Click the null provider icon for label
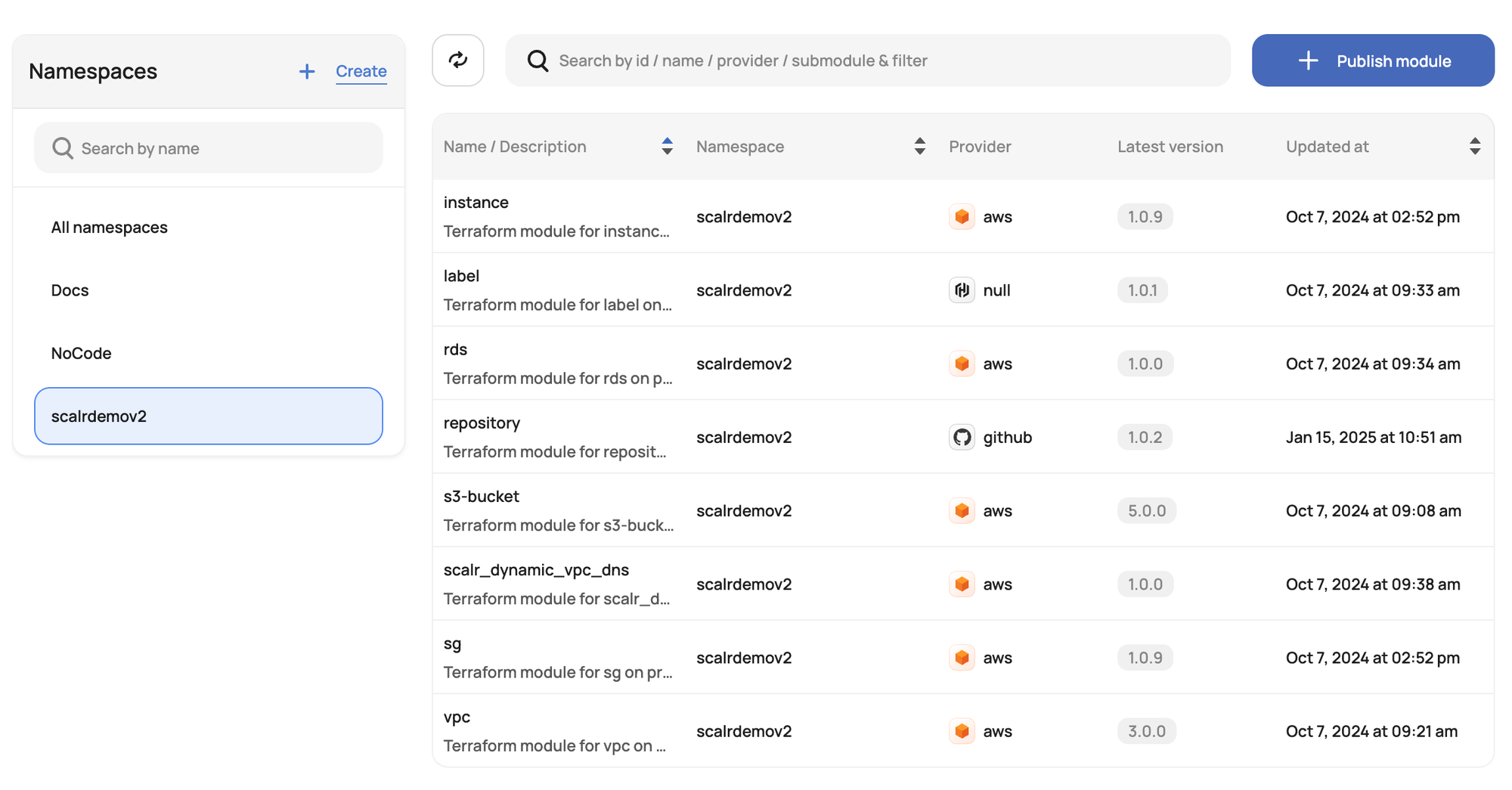The height and width of the screenshot is (790, 1512). tap(962, 290)
